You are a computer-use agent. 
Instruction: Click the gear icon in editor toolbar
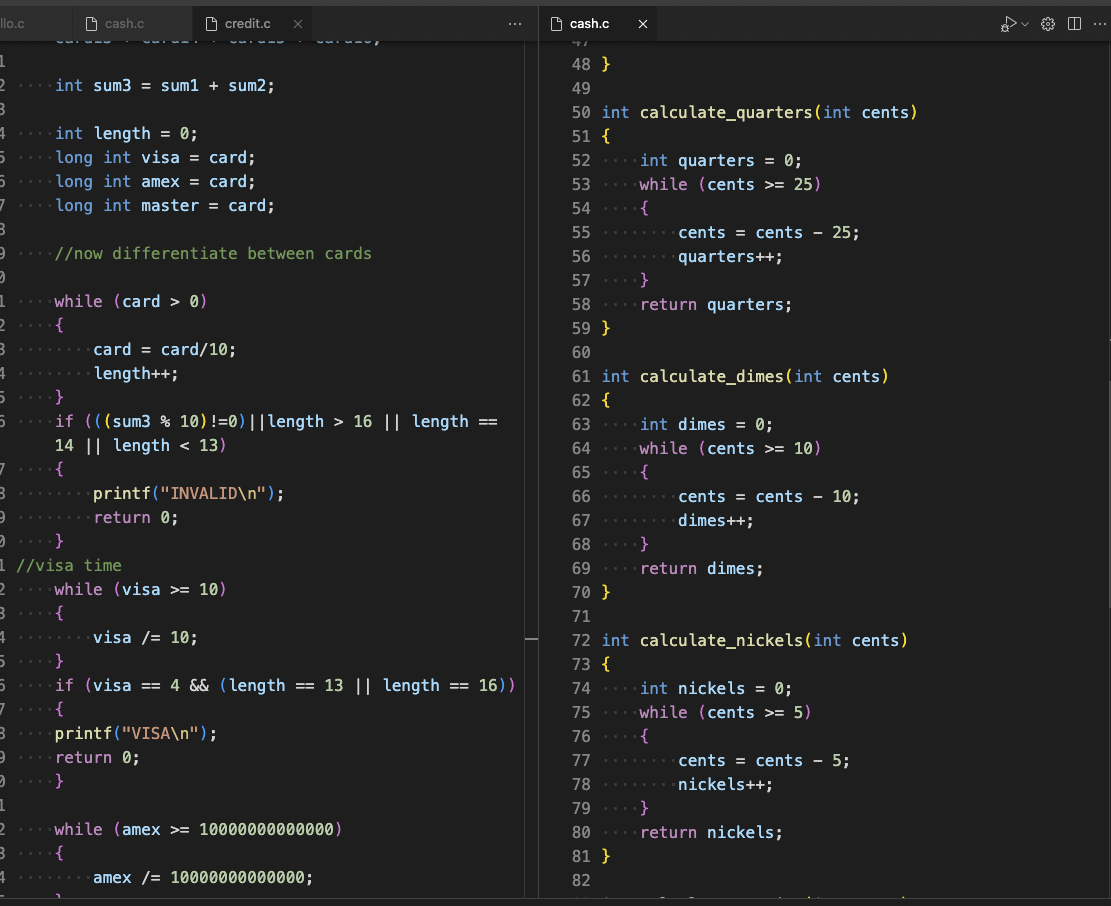[1048, 24]
